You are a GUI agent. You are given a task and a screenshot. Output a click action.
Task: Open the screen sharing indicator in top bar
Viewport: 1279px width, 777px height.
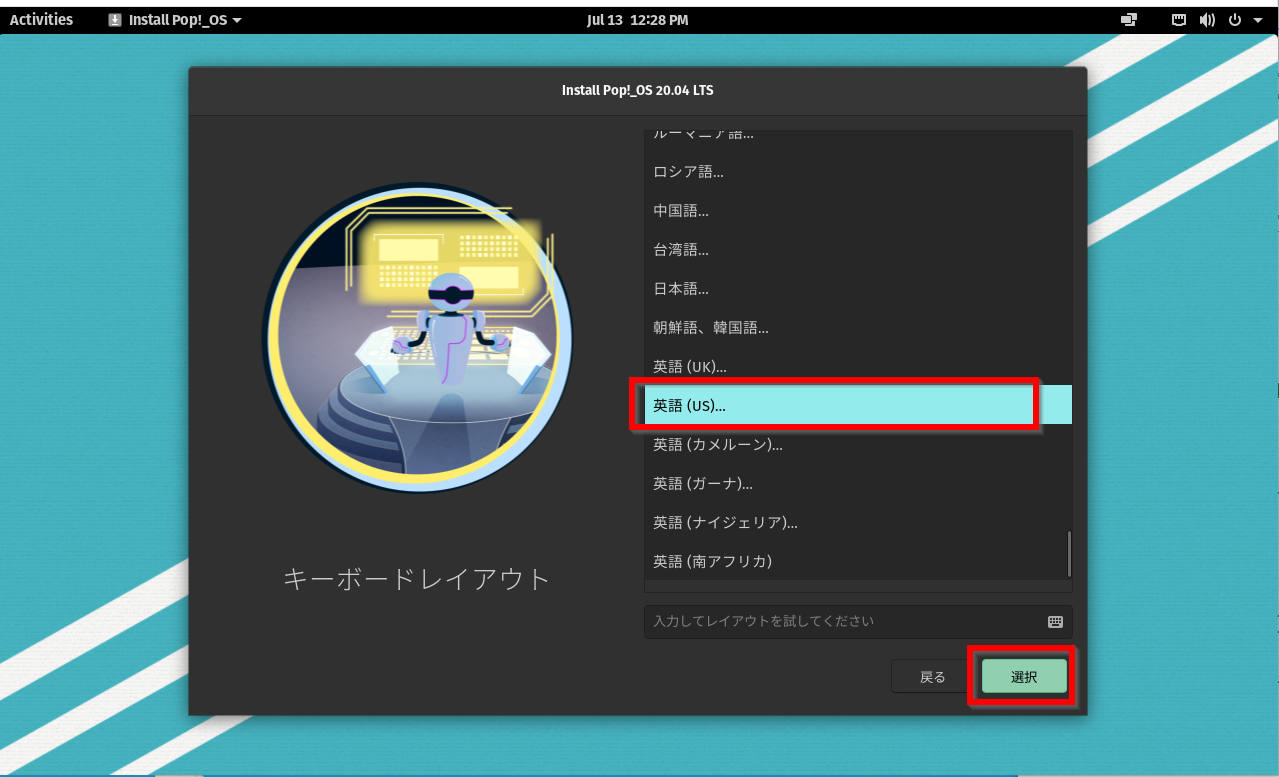1129,20
